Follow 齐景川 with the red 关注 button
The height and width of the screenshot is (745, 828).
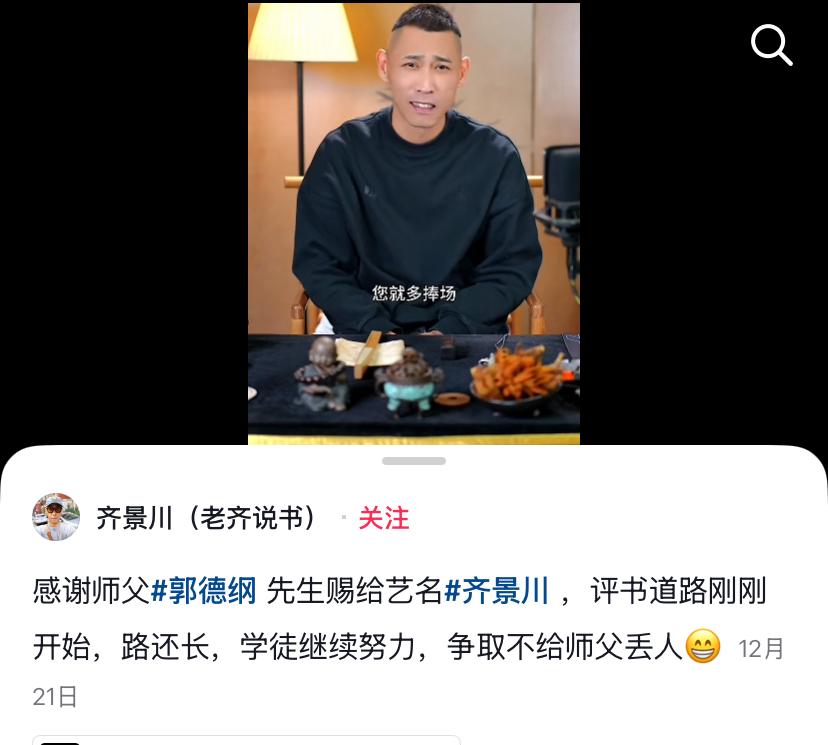click(x=384, y=517)
